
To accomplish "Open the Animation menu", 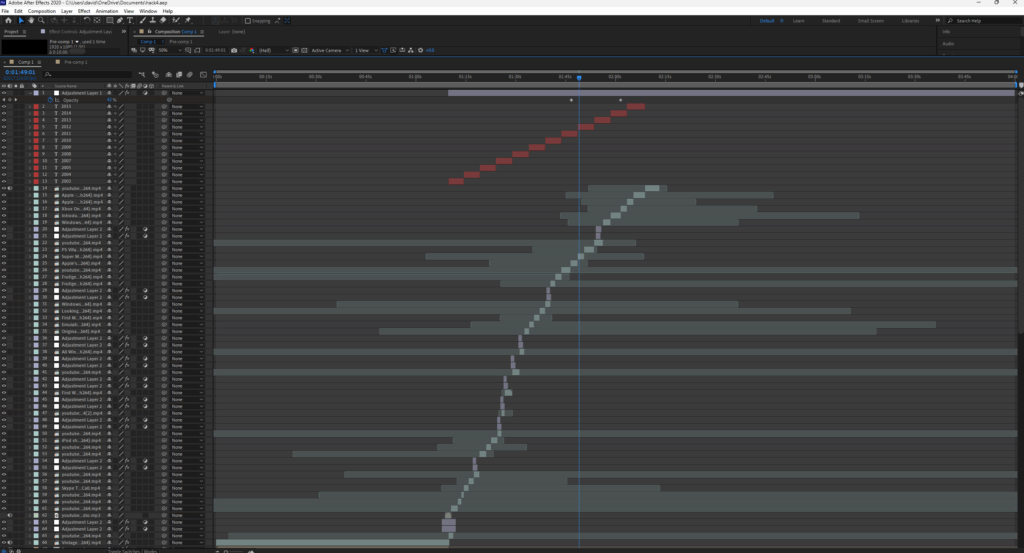I will pyautogui.click(x=106, y=11).
